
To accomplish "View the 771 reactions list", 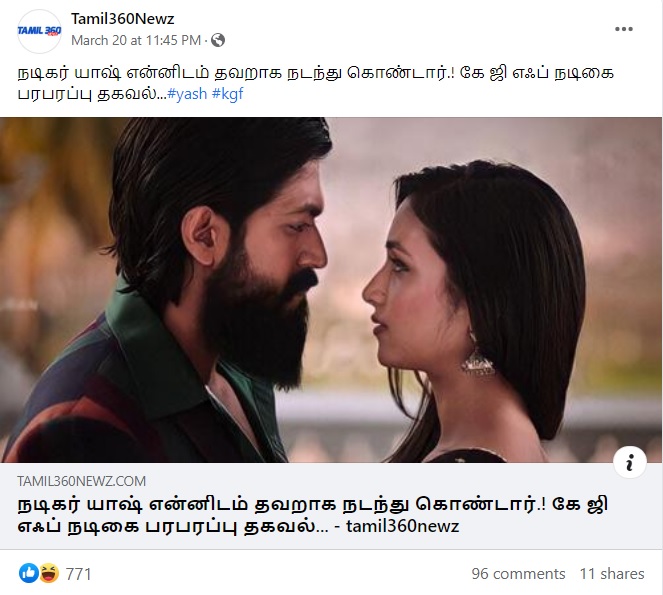I will [x=79, y=574].
